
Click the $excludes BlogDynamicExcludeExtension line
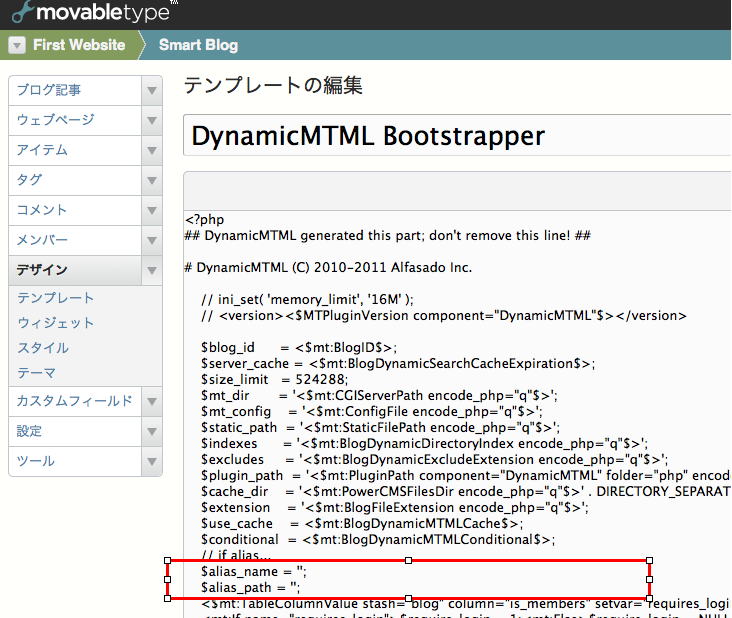click(434, 459)
